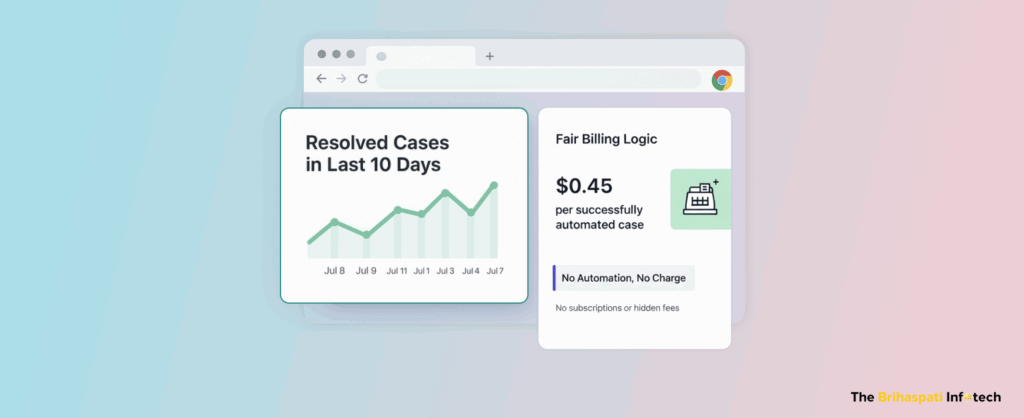Click the chart data point above Jul 3
1024x418 pixels.
445,193
